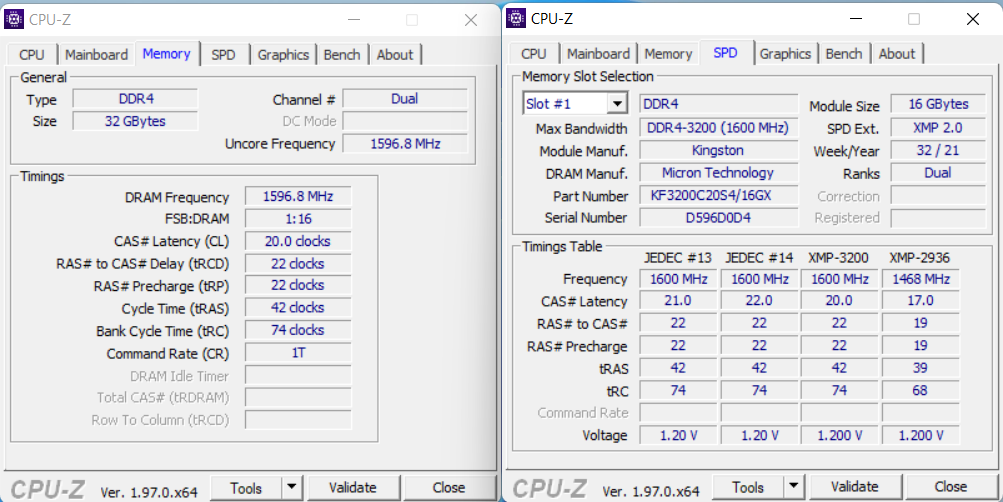Image resolution: width=1003 pixels, height=502 pixels.
Task: Close the right CPU-Z window via X
Action: (x=973, y=19)
